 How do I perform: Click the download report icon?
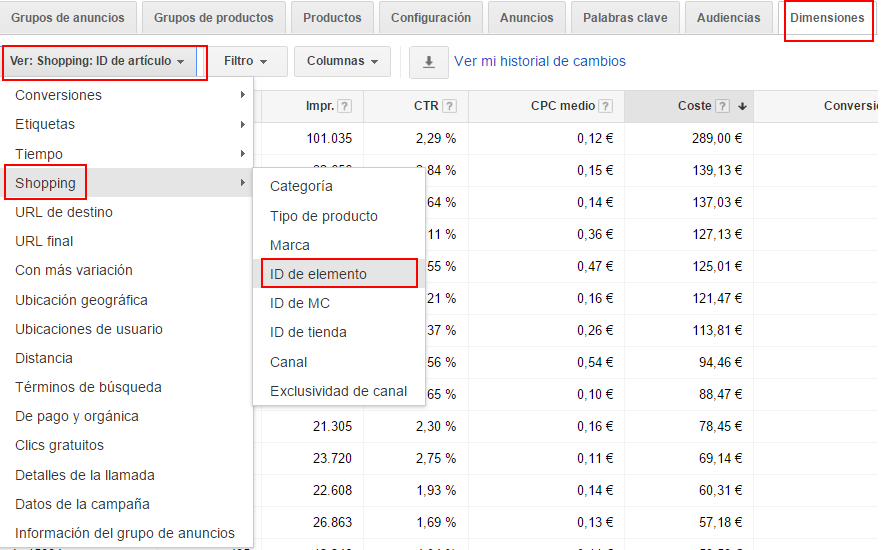[x=428, y=62]
